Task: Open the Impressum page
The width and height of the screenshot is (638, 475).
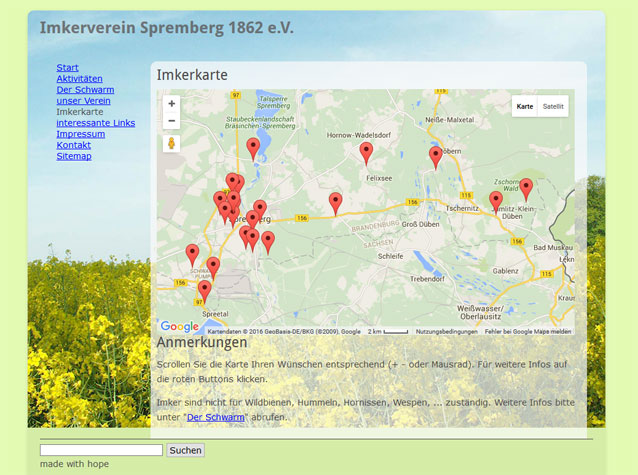Action: [80, 134]
